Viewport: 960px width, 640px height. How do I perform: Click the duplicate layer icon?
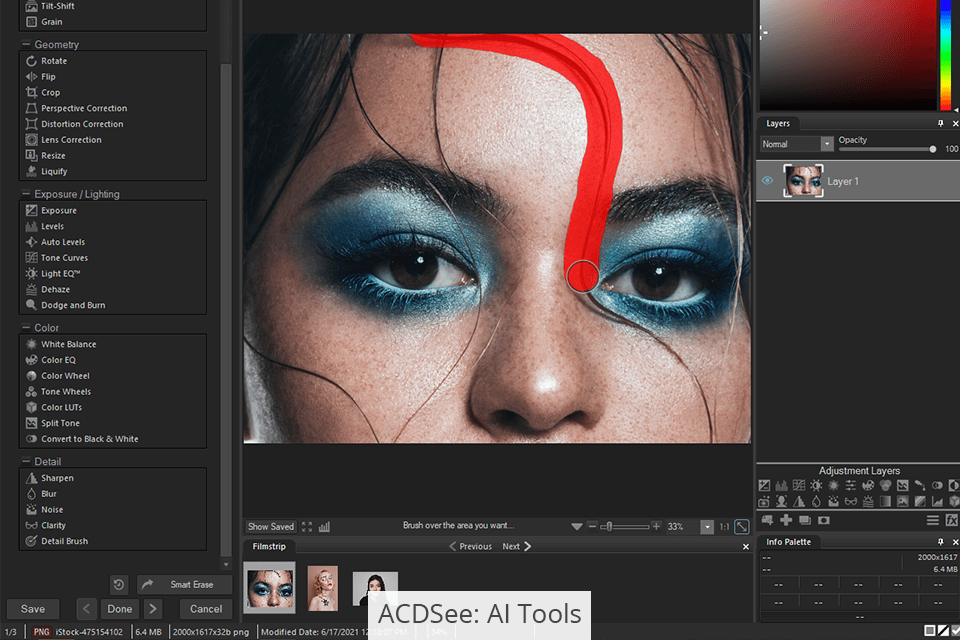(x=805, y=520)
